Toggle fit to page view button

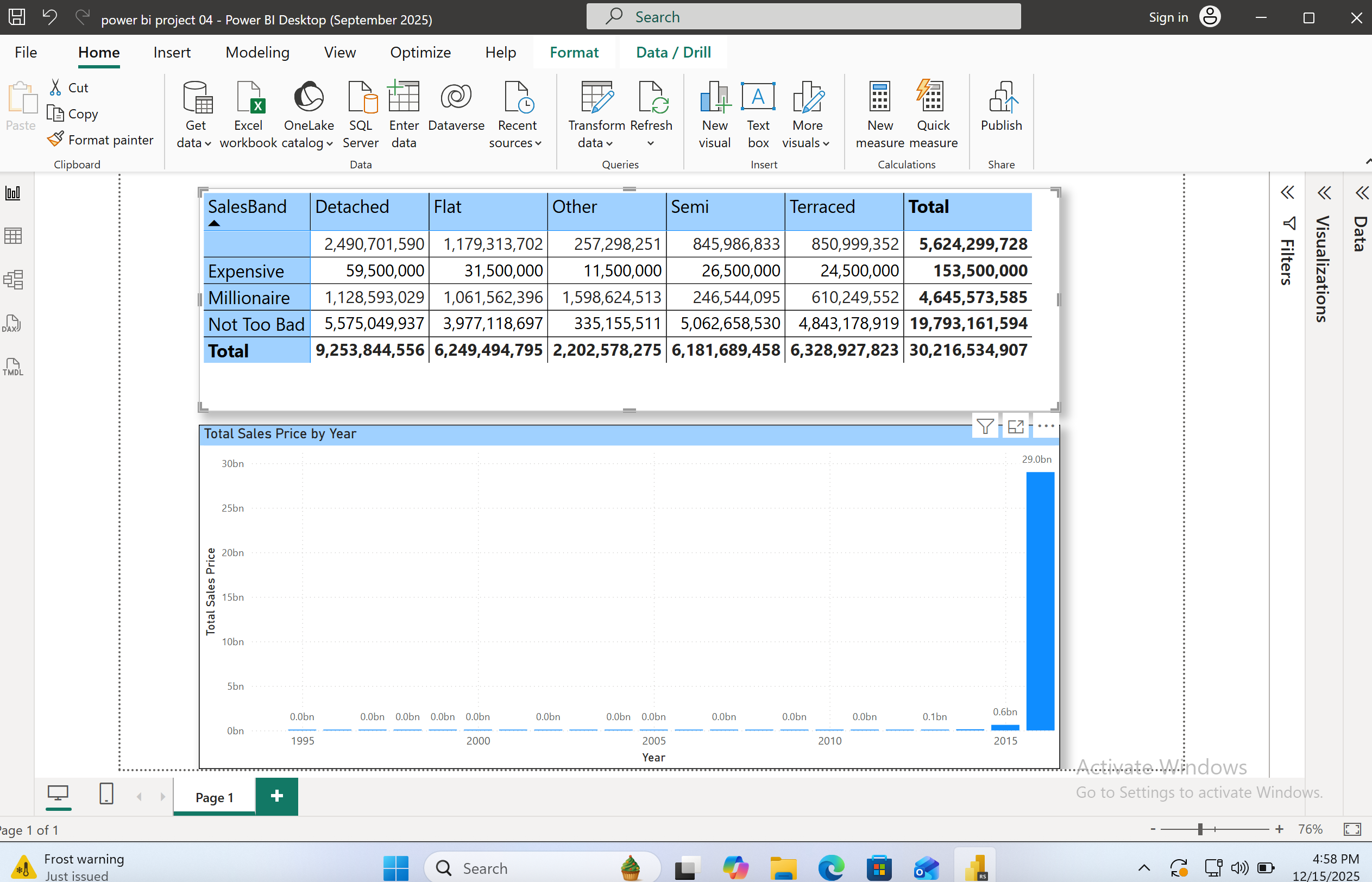click(1352, 829)
